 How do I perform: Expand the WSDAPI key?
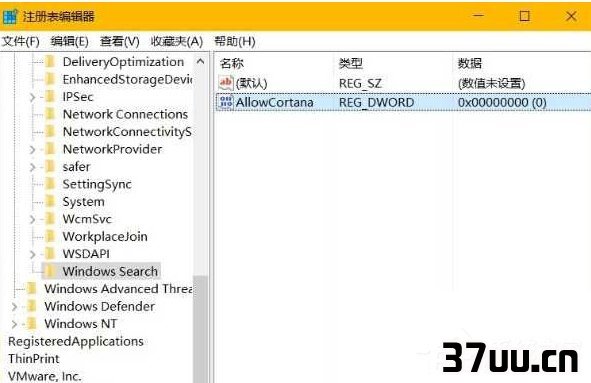click(x=32, y=254)
